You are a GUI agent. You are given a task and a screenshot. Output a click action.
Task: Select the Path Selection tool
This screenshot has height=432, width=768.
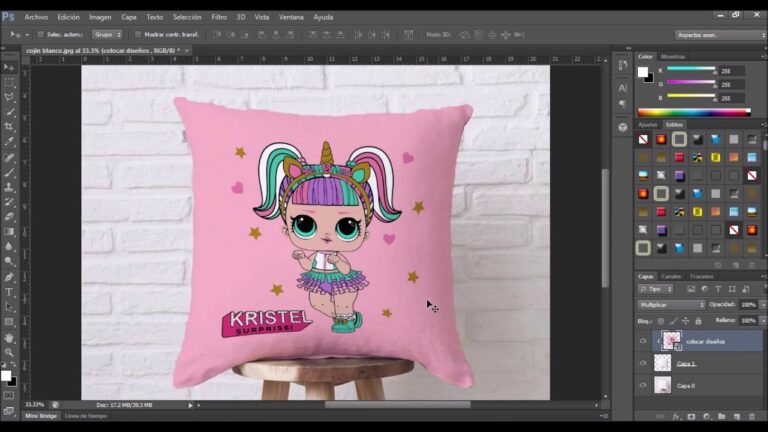tap(9, 307)
